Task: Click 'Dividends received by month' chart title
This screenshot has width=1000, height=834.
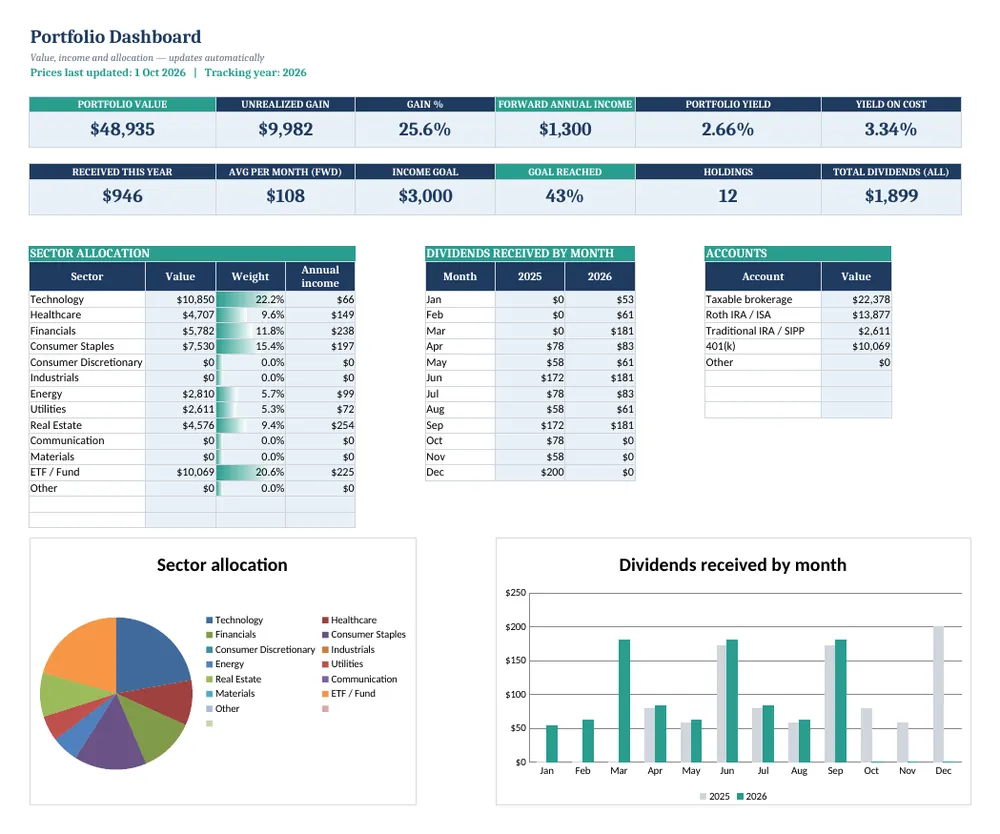Action: pos(733,566)
